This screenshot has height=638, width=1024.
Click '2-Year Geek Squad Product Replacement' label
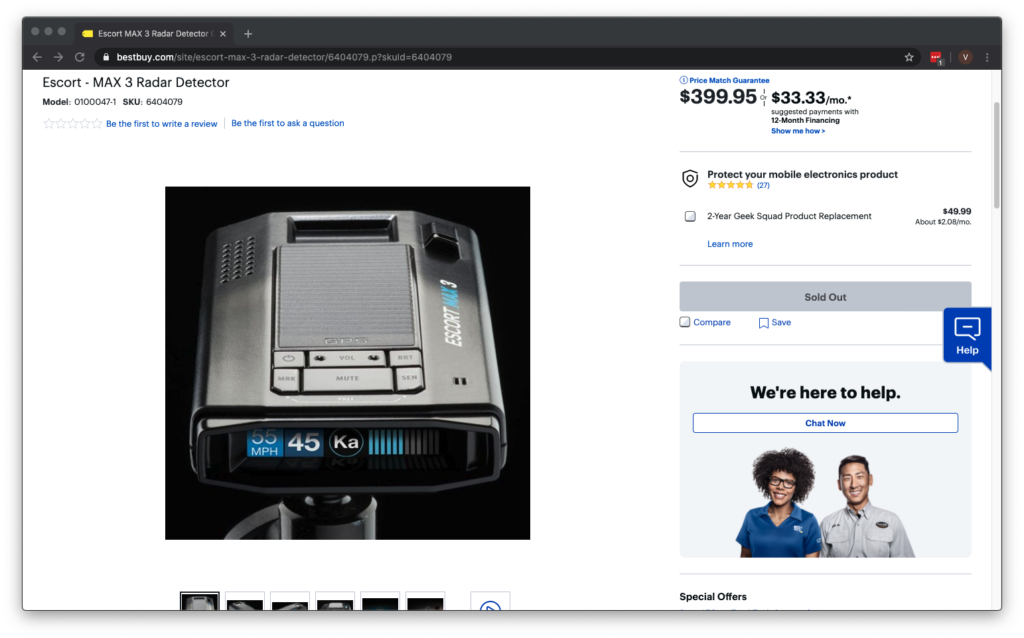pos(789,216)
